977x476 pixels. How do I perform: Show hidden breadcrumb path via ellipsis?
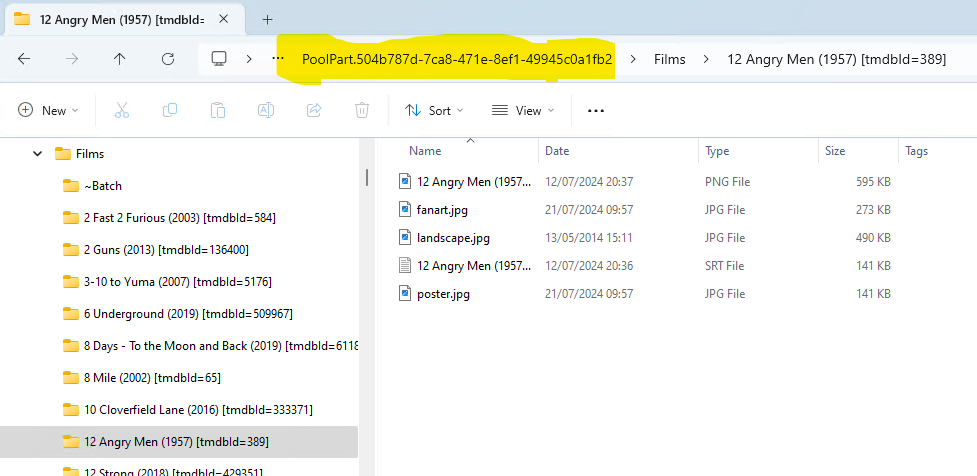click(279, 59)
